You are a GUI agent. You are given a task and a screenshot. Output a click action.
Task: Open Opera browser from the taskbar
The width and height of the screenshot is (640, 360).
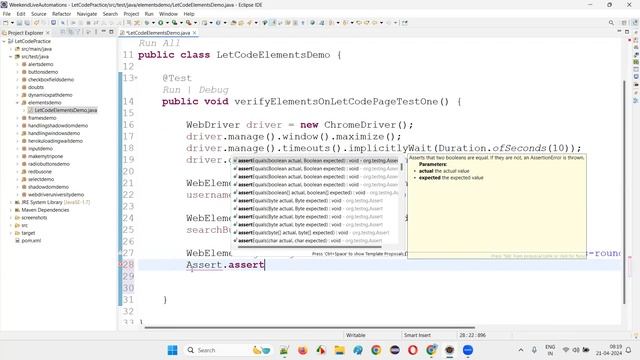pyautogui.click(x=413, y=350)
